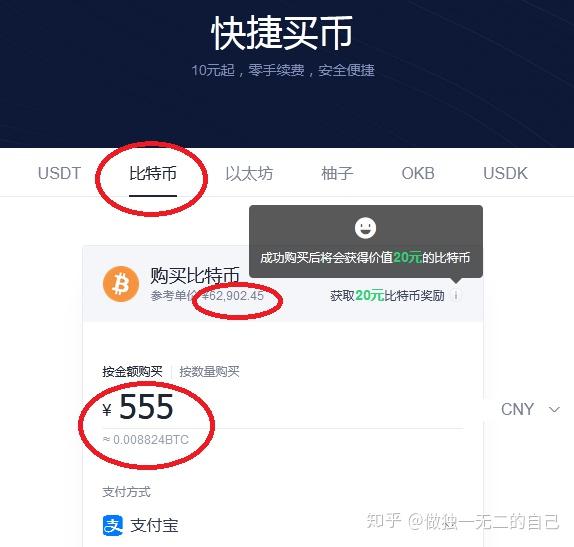
Task: Click the info icon beside 比特币奖励
Action: coord(456,295)
